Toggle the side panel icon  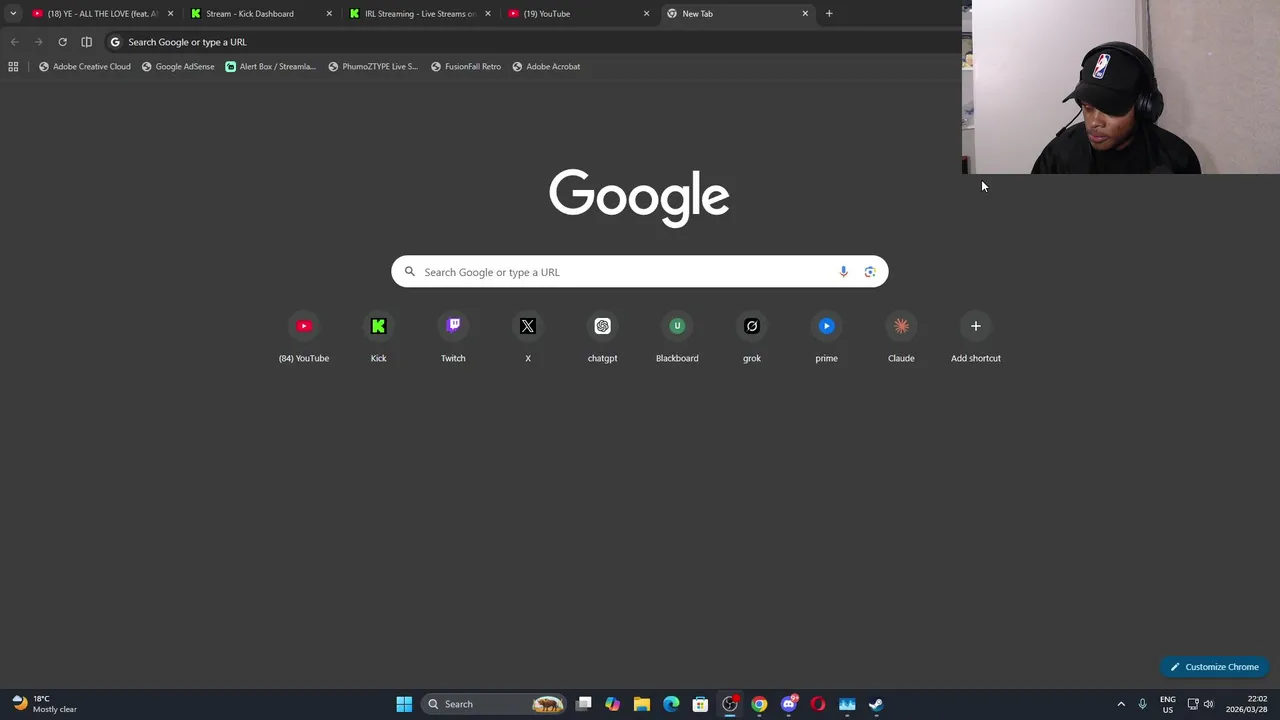[x=86, y=42]
